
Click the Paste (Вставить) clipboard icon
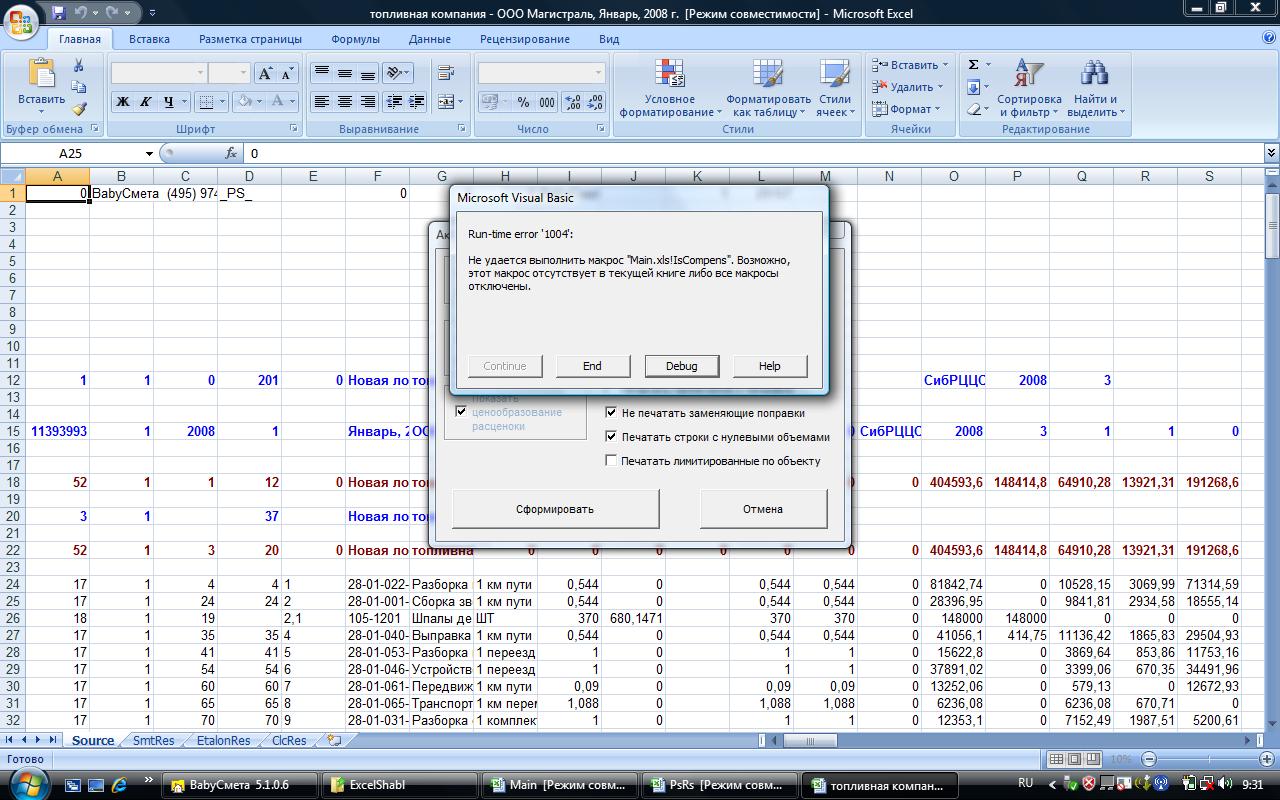tap(42, 73)
